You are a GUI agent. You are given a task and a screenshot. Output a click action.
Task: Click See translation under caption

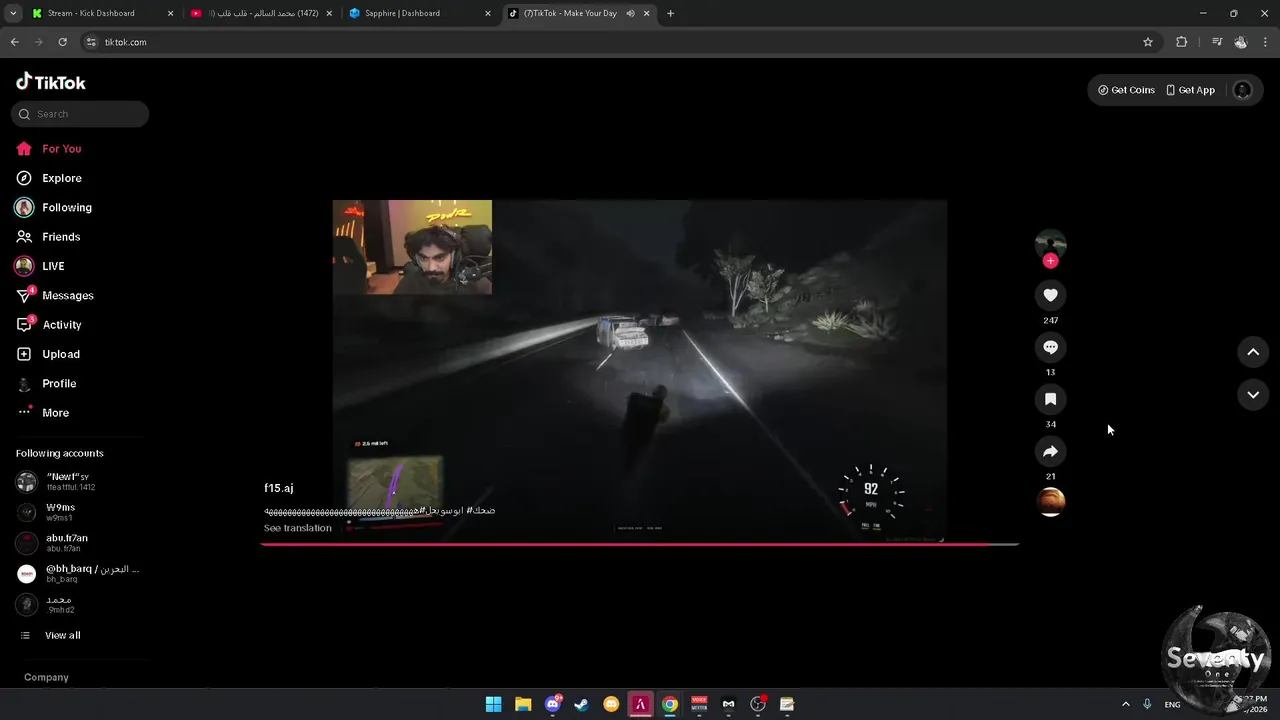click(x=297, y=528)
